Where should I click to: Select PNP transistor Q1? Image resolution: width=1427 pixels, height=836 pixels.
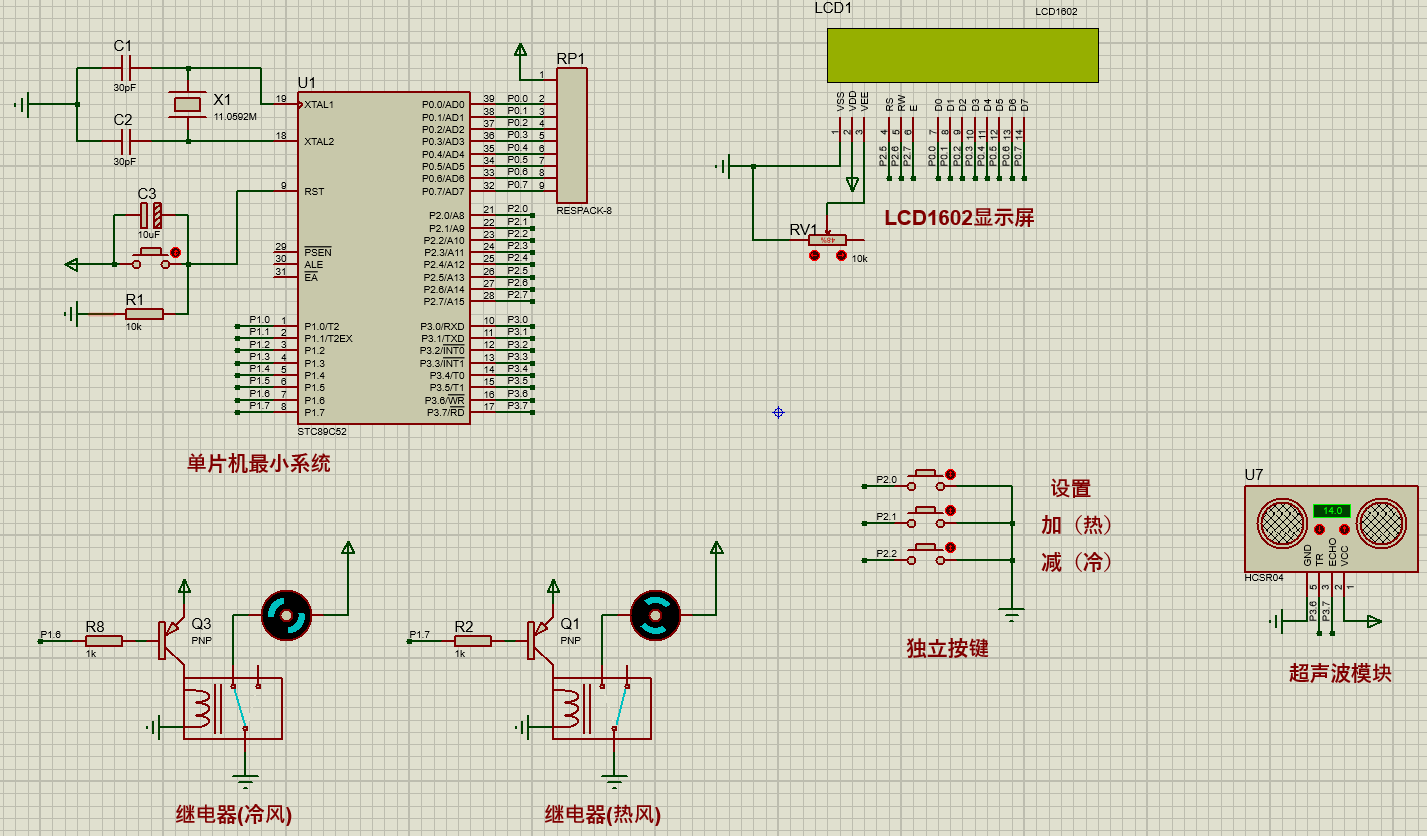point(541,639)
